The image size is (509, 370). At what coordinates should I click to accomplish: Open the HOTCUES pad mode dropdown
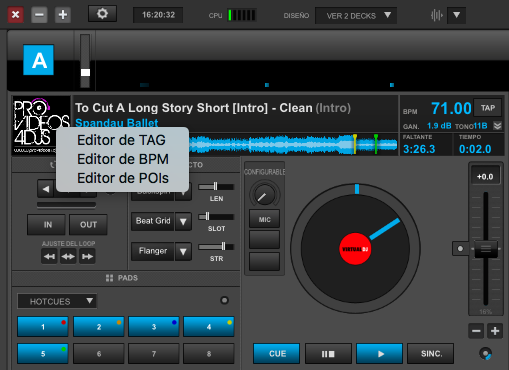(x=57, y=301)
